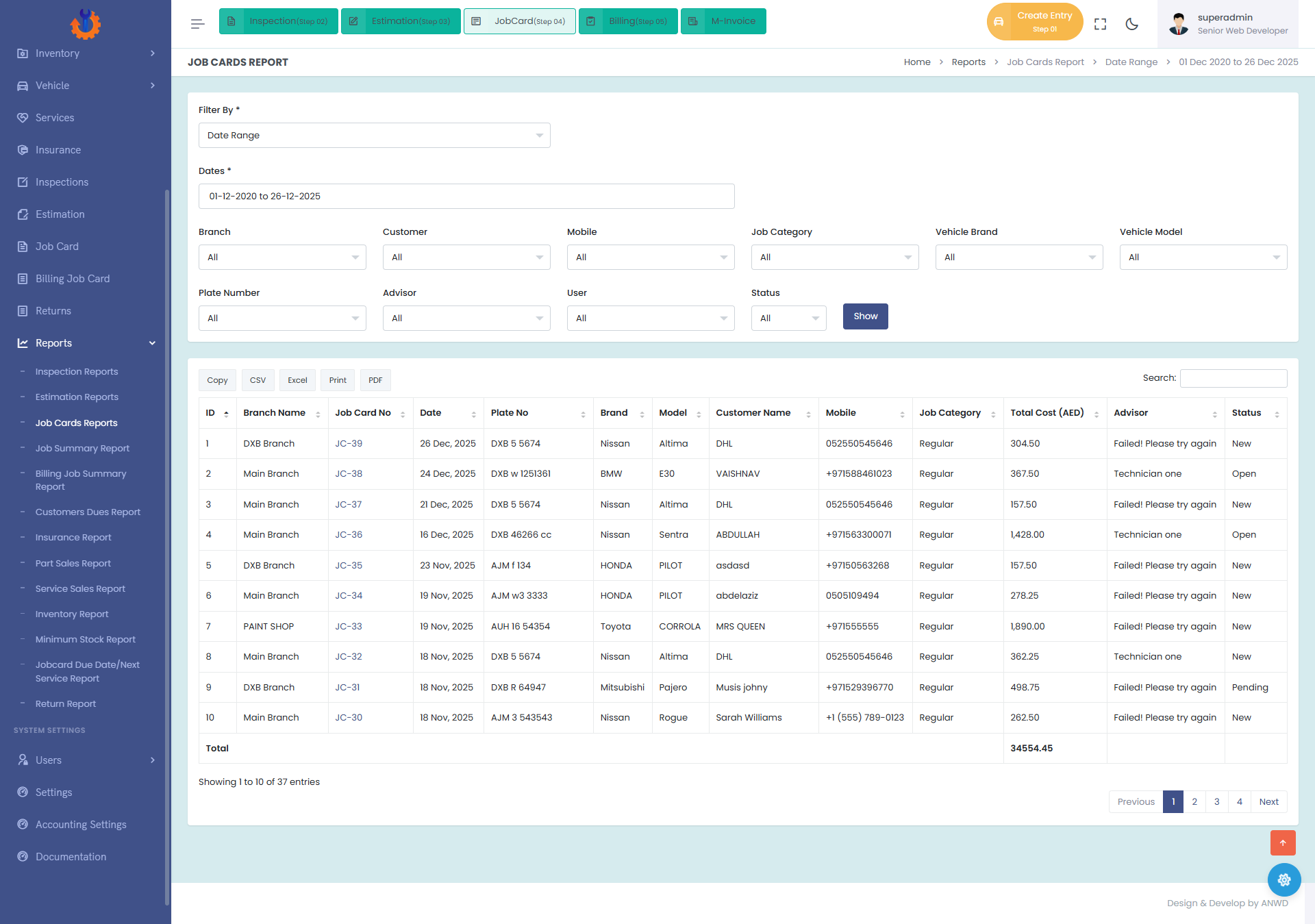Click the sidebar vertical scrollbar
This screenshot has height=924, width=1315.
pos(167,548)
